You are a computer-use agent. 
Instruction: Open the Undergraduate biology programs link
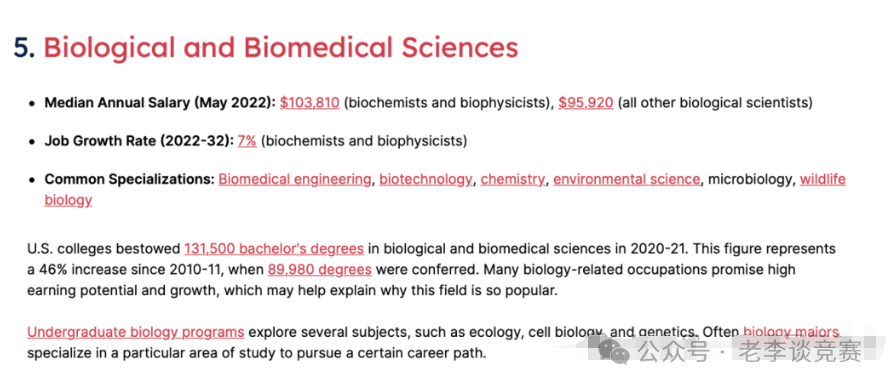pyautogui.click(x=136, y=332)
